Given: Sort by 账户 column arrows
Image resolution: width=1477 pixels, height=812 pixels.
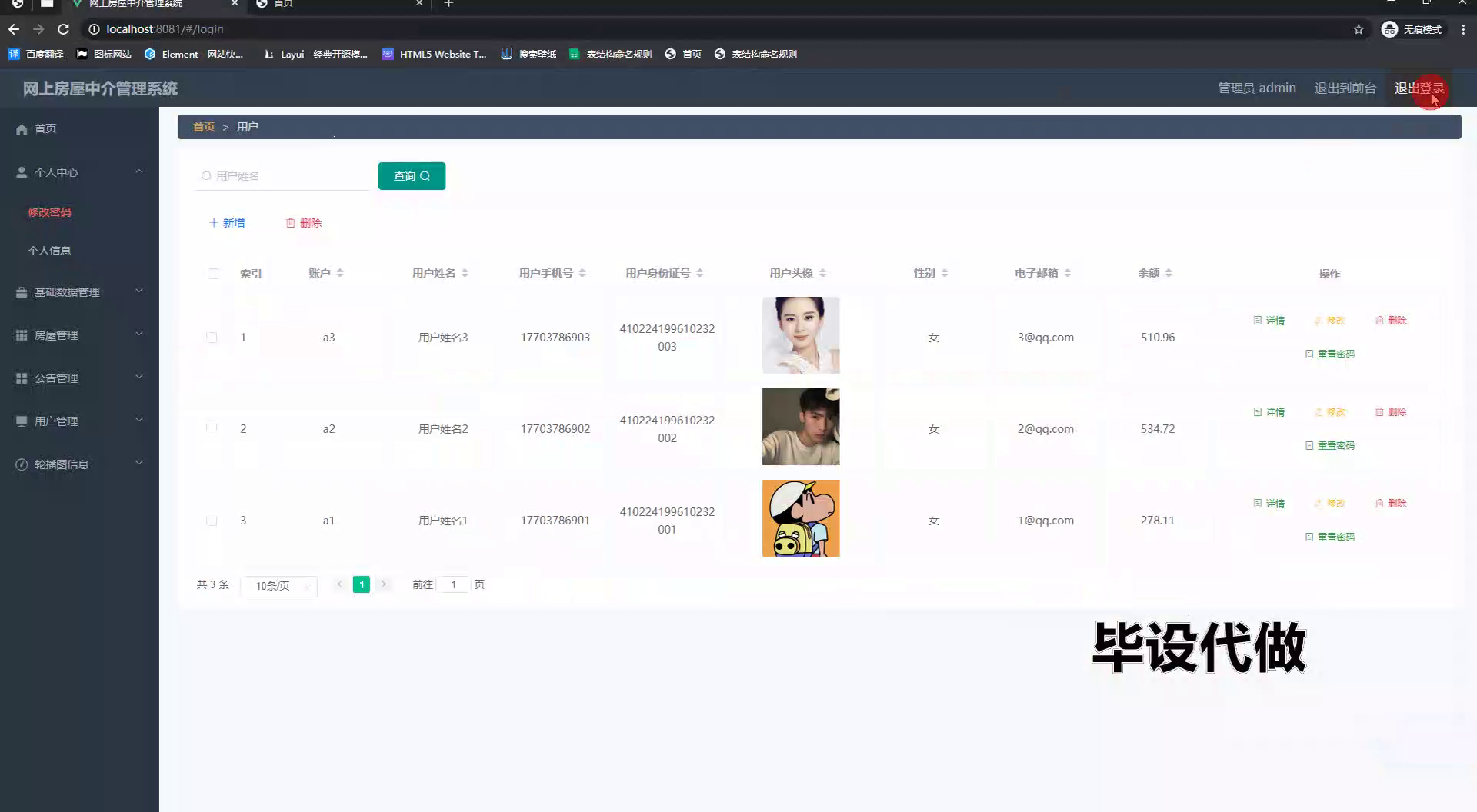Looking at the screenshot, I should point(340,273).
